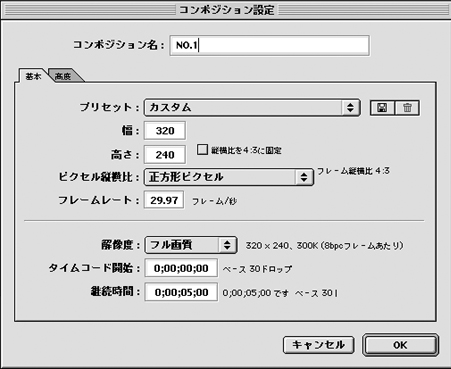Image resolution: width=451 pixels, height=369 pixels.
Task: Click the 高さ field showing 240
Action: point(165,155)
